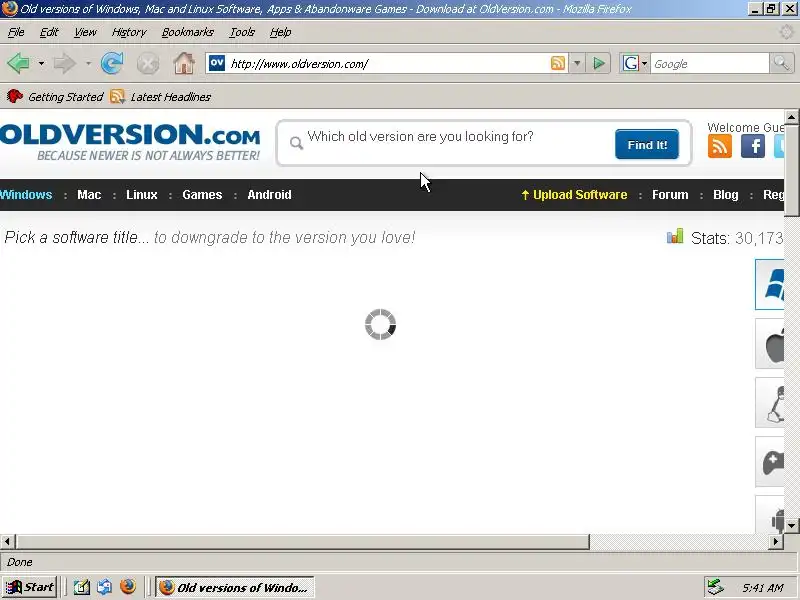Viewport: 800px width, 600px height.
Task: Click the Find It! button
Action: 647,144
